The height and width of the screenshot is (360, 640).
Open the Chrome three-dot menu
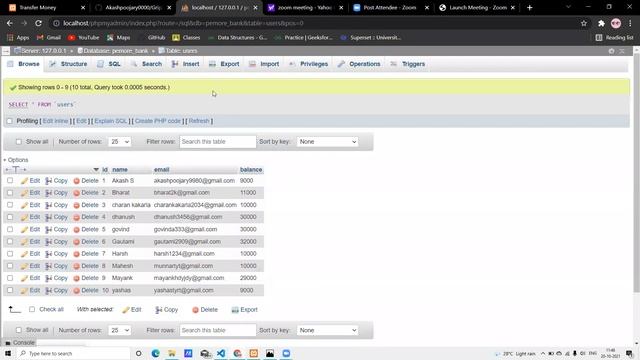630,23
